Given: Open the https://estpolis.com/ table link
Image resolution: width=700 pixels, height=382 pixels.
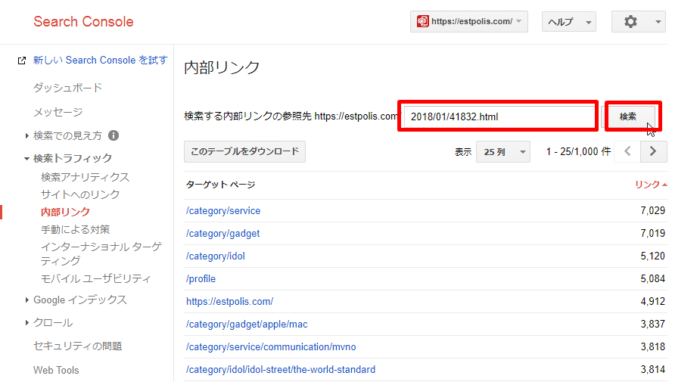Looking at the screenshot, I should tap(229, 301).
